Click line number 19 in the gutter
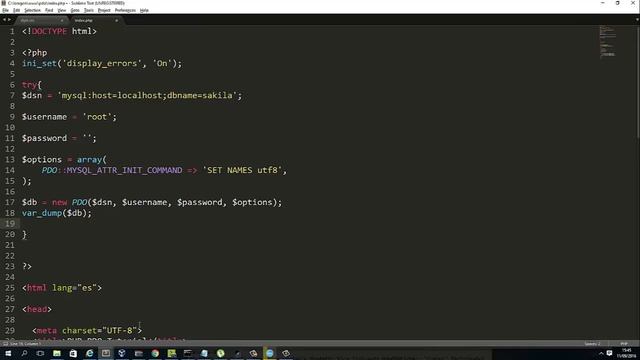The image size is (640, 360). tap(10, 224)
